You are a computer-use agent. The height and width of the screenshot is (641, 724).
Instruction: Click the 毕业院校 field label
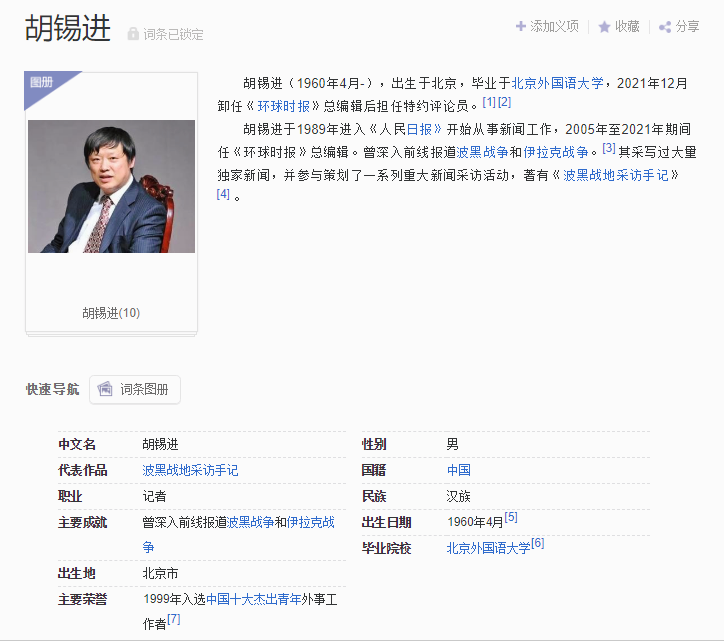pyautogui.click(x=386, y=548)
